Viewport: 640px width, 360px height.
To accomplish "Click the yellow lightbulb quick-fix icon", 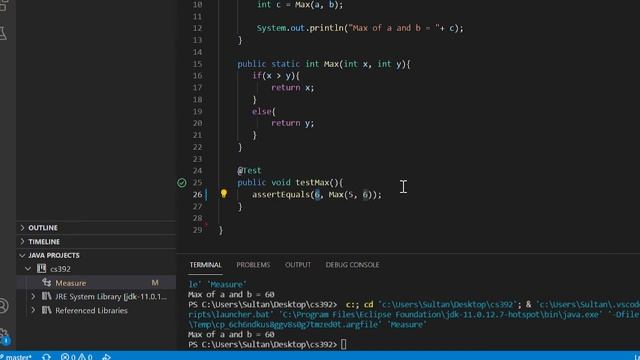I will tap(224, 193).
